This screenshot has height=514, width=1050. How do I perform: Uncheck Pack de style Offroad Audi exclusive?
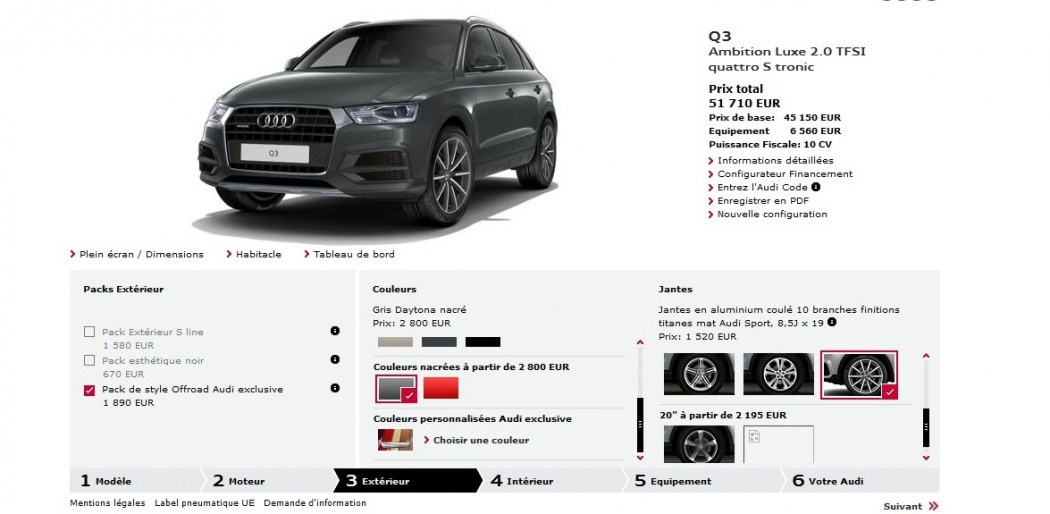click(89, 390)
